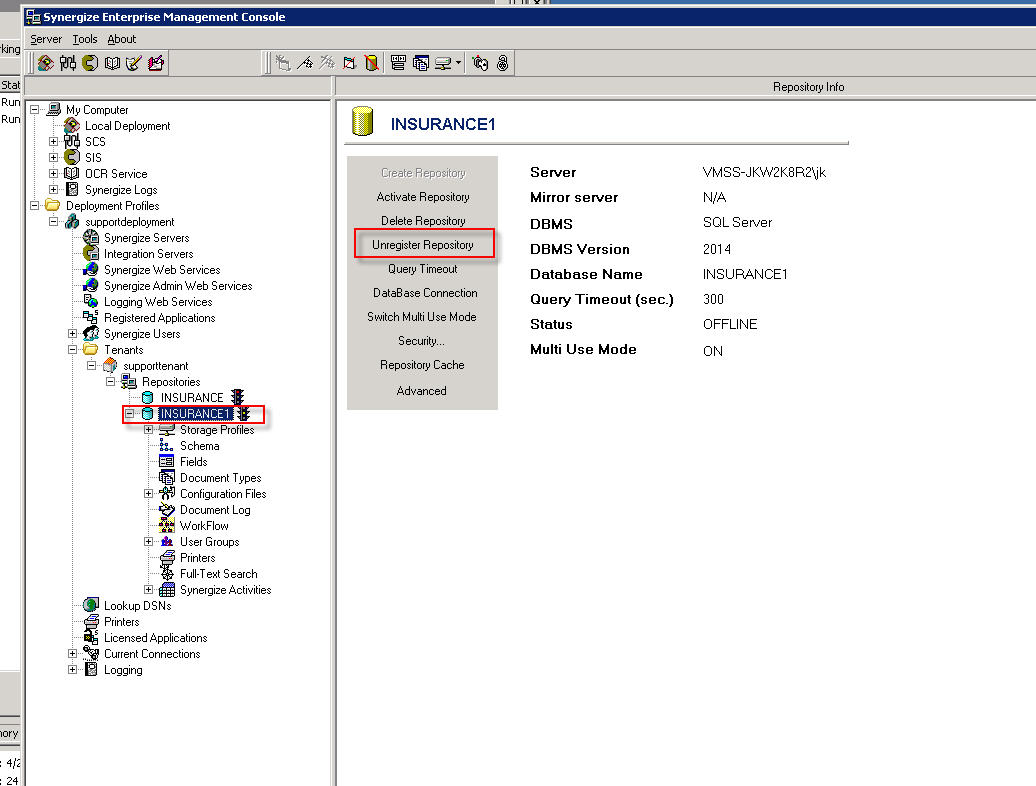
Task: Expand the OCR Service node
Action: [54, 174]
